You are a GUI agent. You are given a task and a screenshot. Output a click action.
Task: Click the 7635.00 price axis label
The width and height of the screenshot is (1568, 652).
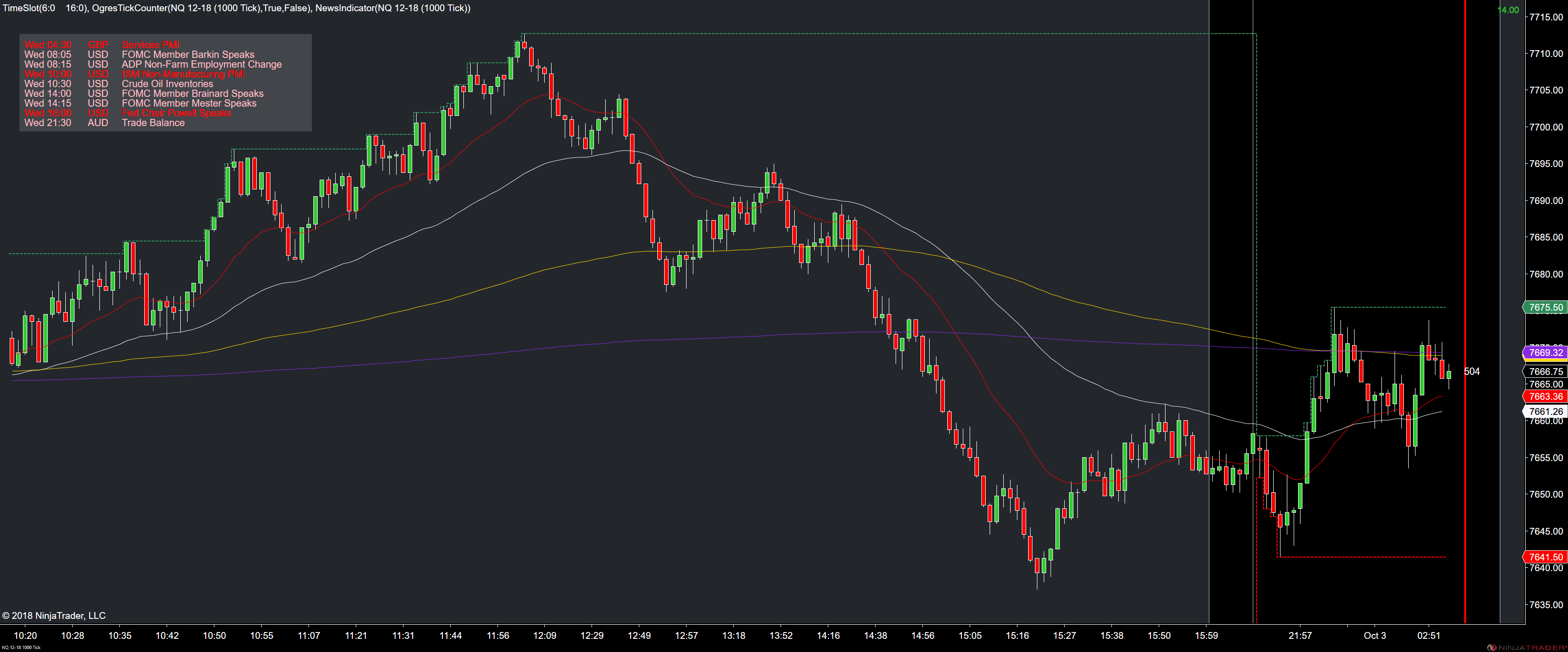1546,605
